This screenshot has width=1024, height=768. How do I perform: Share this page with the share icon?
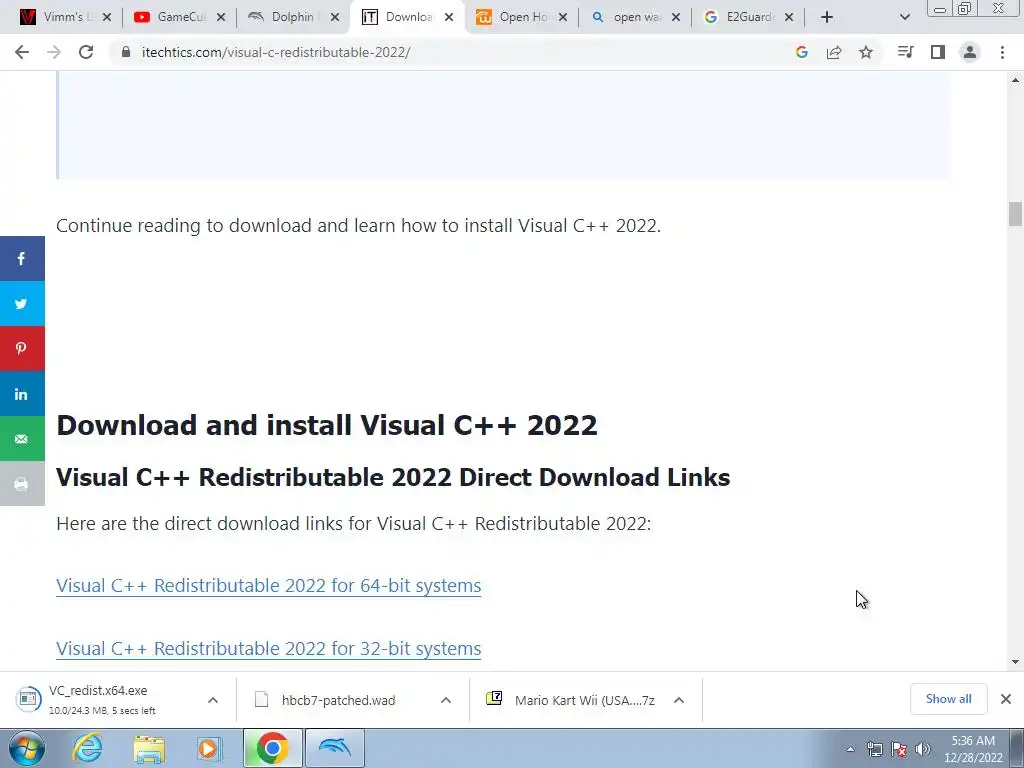(834, 52)
